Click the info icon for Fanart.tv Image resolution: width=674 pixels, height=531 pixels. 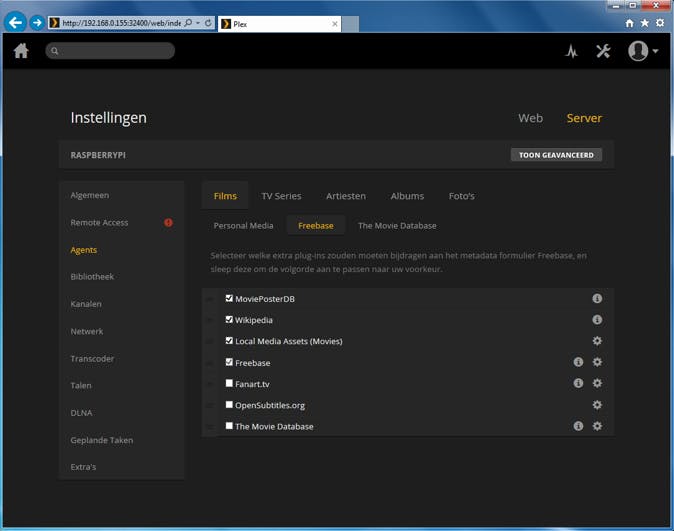tap(578, 383)
